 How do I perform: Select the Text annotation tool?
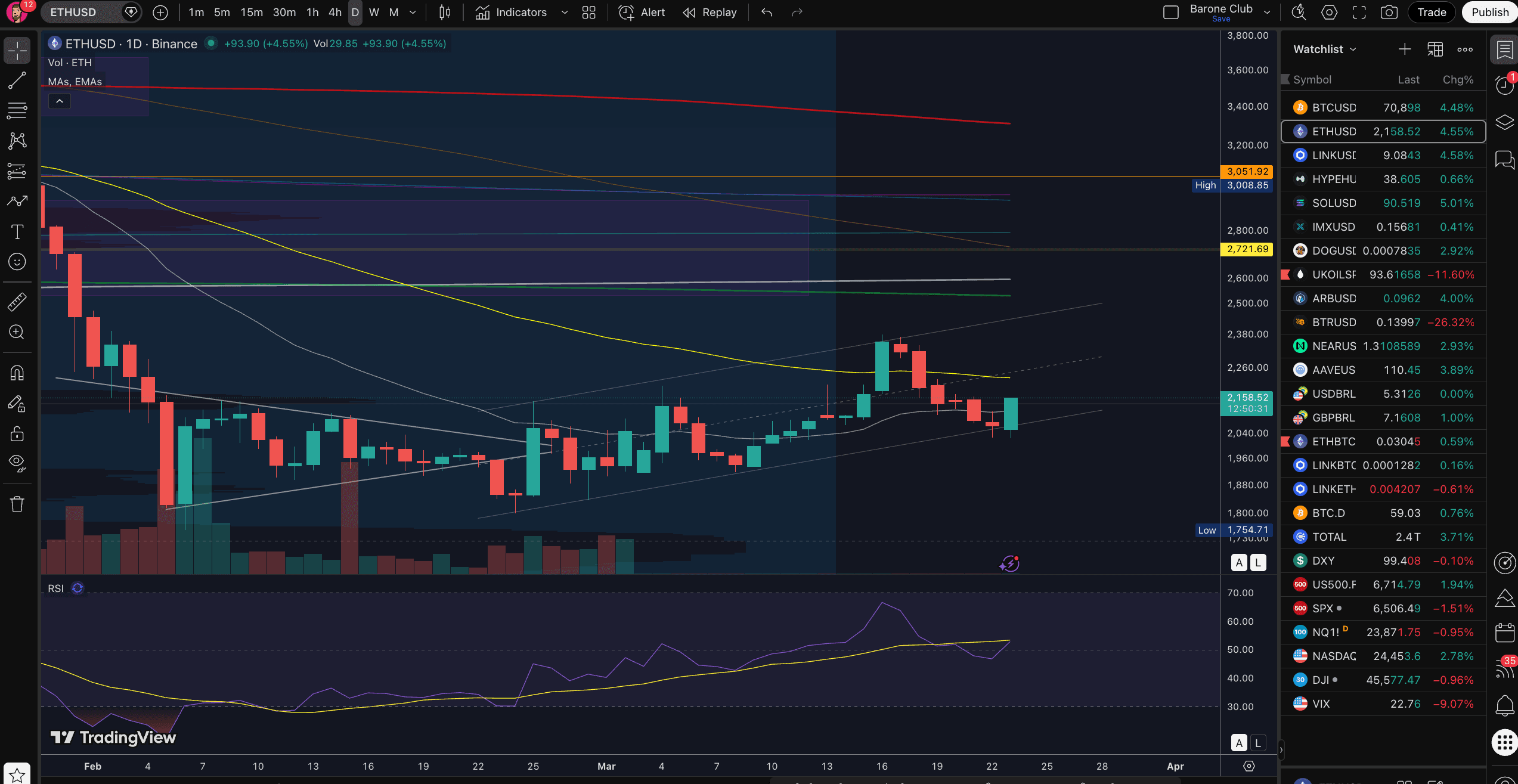pos(17,232)
